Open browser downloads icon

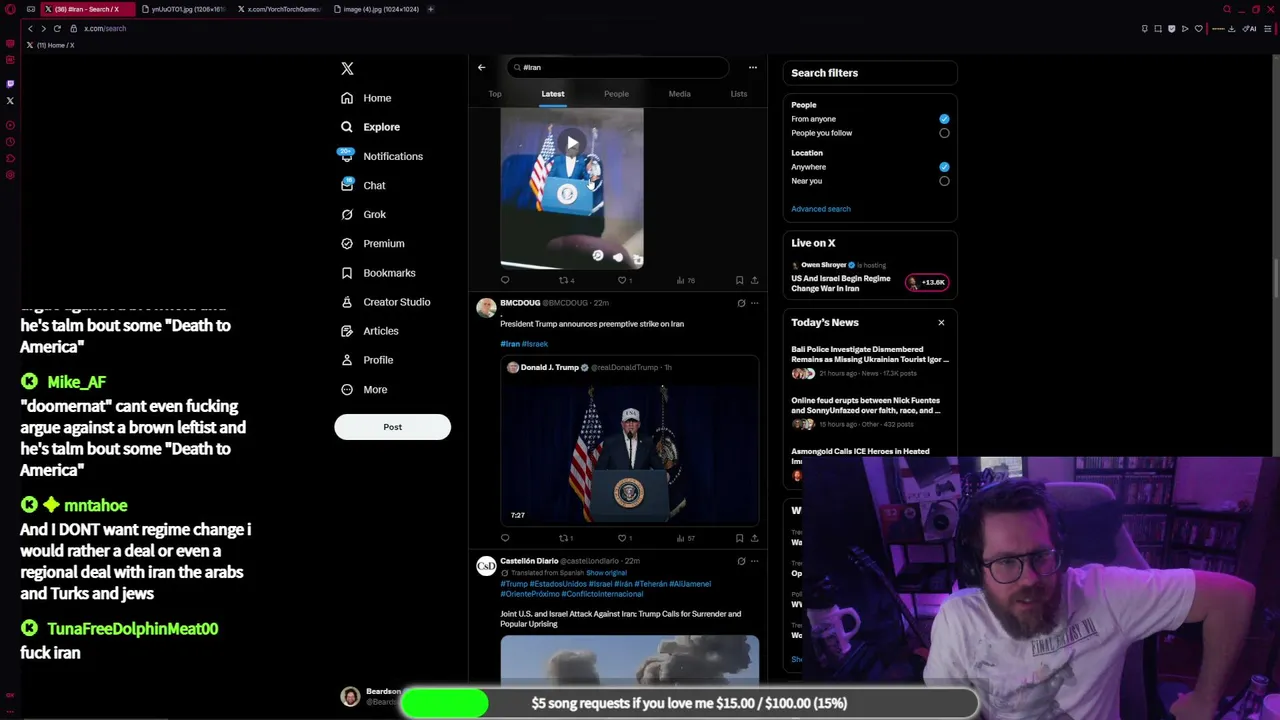click(1231, 28)
